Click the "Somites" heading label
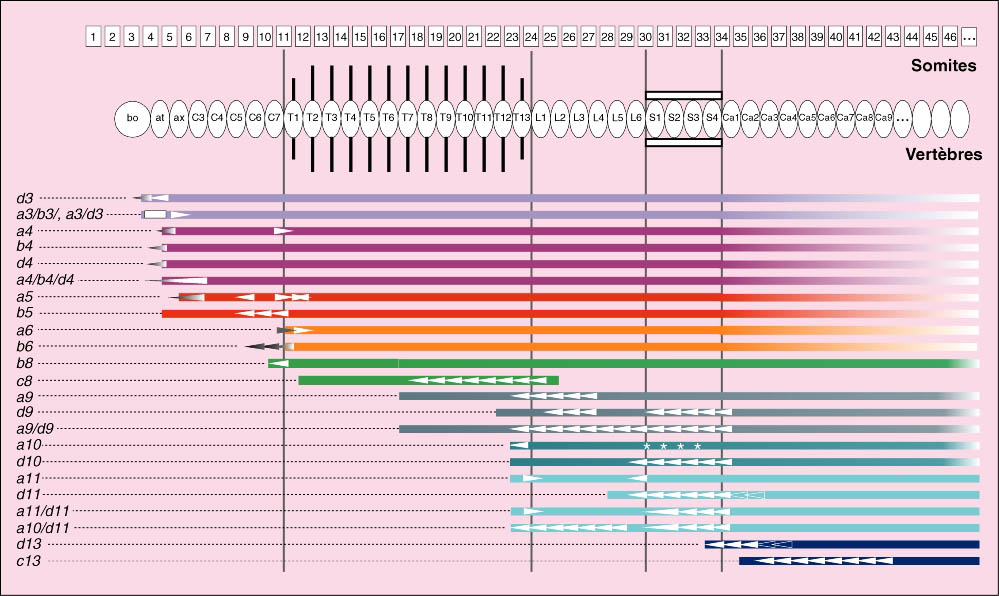Image resolution: width=999 pixels, height=596 pixels. [x=946, y=66]
